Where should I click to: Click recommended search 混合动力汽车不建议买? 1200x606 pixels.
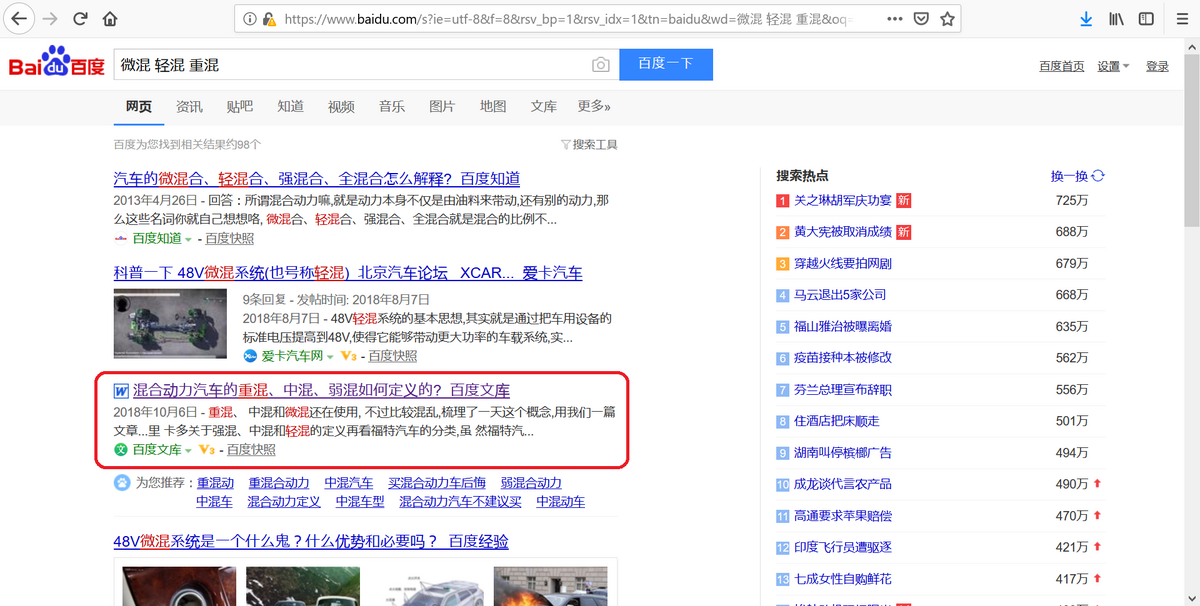pos(460,502)
